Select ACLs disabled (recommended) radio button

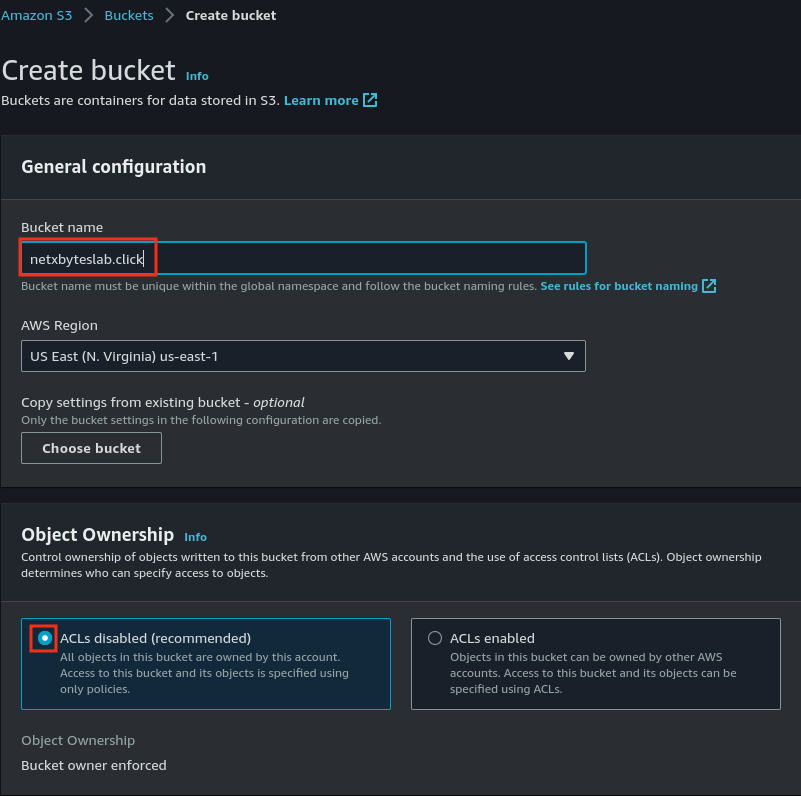tap(44, 638)
